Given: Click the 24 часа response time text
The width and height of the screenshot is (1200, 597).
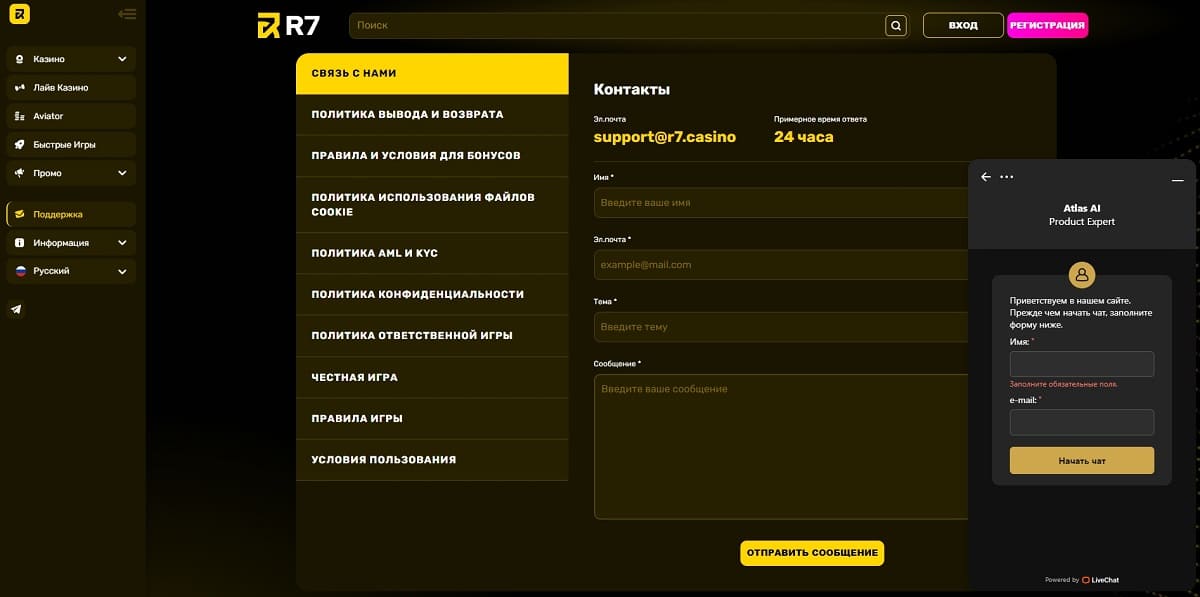Looking at the screenshot, I should pos(804,137).
